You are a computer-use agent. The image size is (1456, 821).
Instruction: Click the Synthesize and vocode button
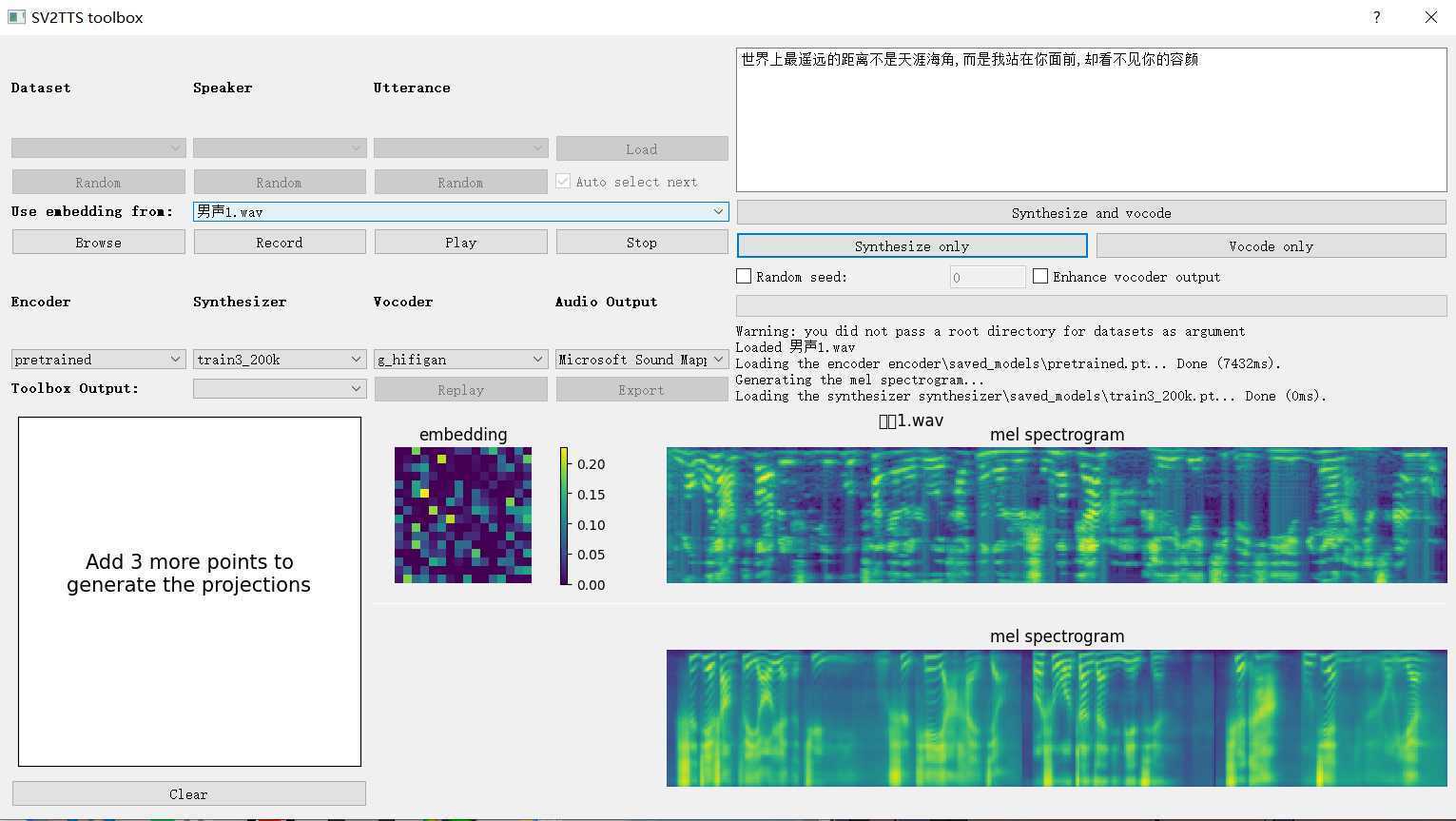pos(1091,213)
